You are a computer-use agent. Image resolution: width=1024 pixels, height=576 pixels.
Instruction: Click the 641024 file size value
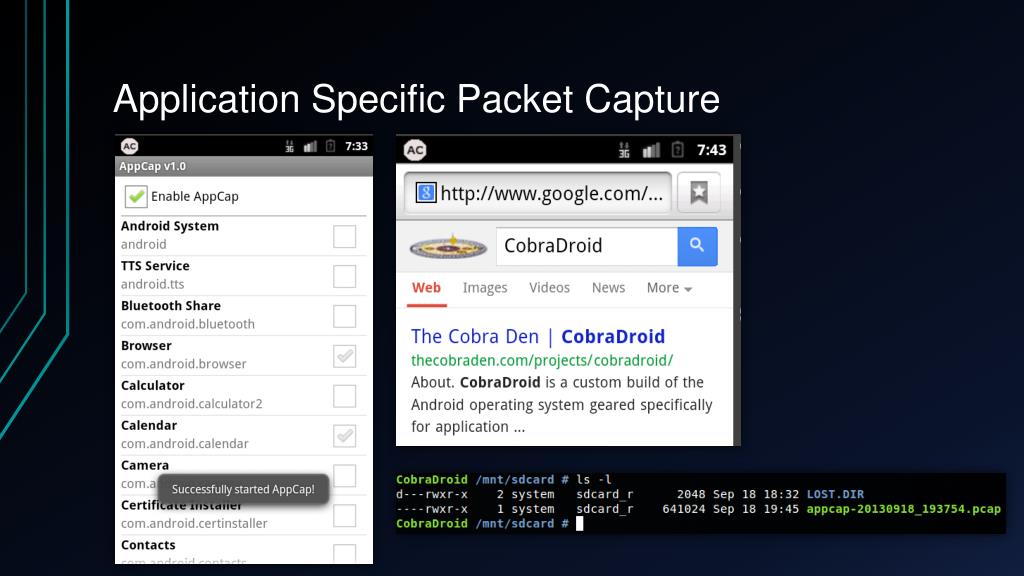[684, 509]
